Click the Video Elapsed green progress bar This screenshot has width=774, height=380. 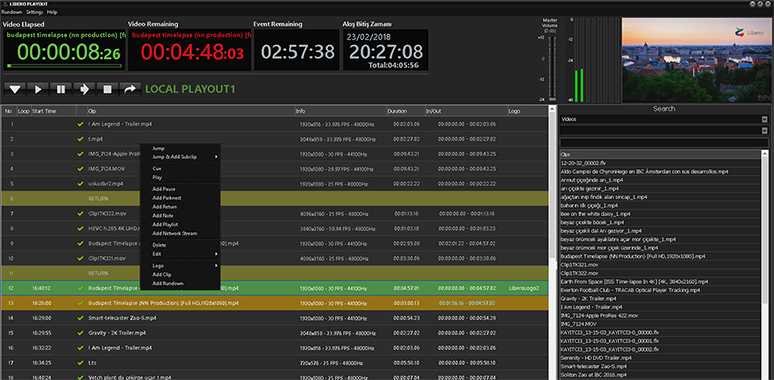[x=64, y=66]
